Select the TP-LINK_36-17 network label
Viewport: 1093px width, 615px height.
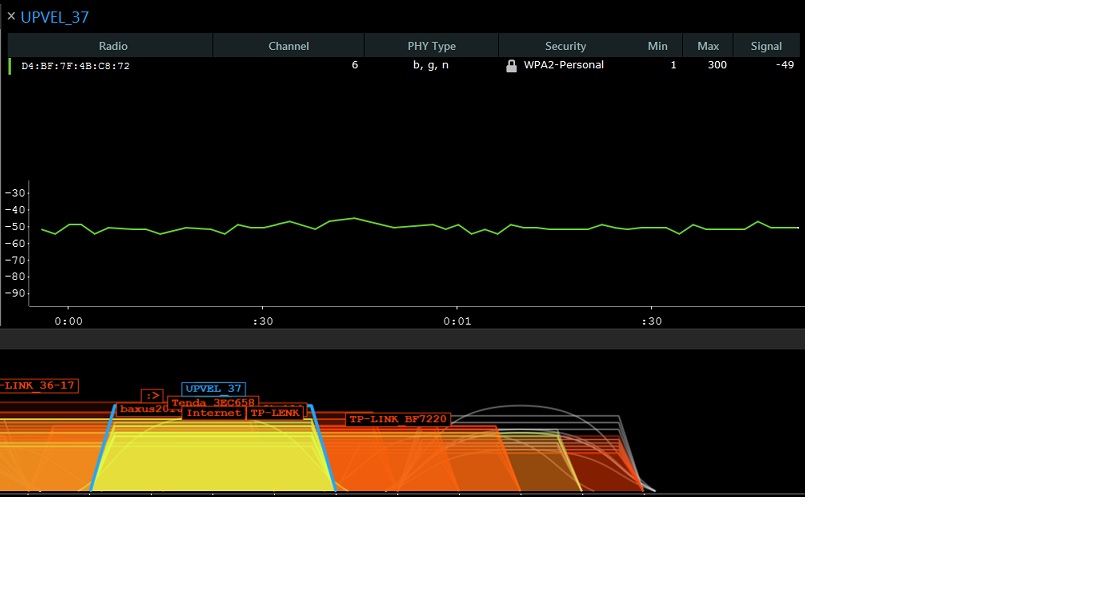[38, 386]
